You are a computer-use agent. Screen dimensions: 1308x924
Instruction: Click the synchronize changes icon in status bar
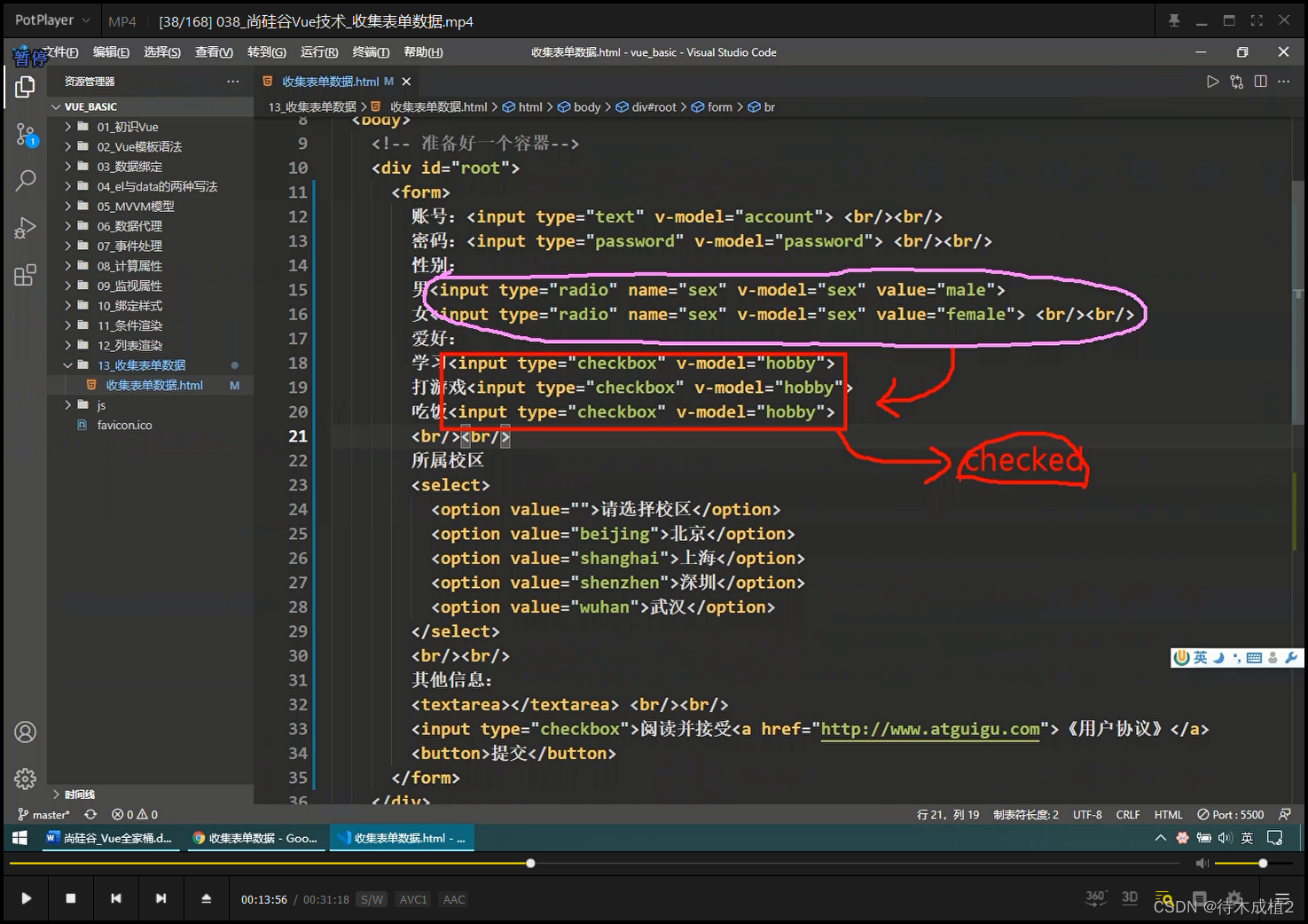pos(90,814)
